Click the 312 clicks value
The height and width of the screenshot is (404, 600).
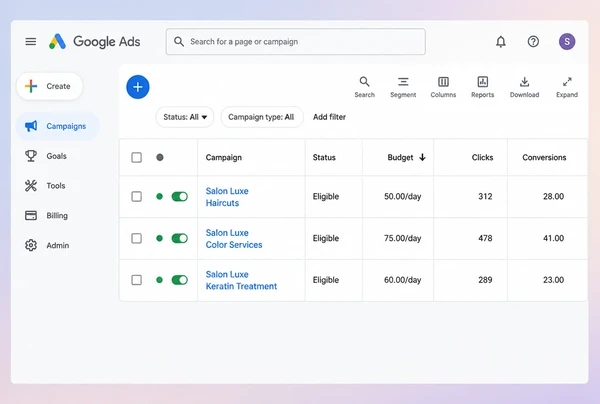[x=485, y=196]
